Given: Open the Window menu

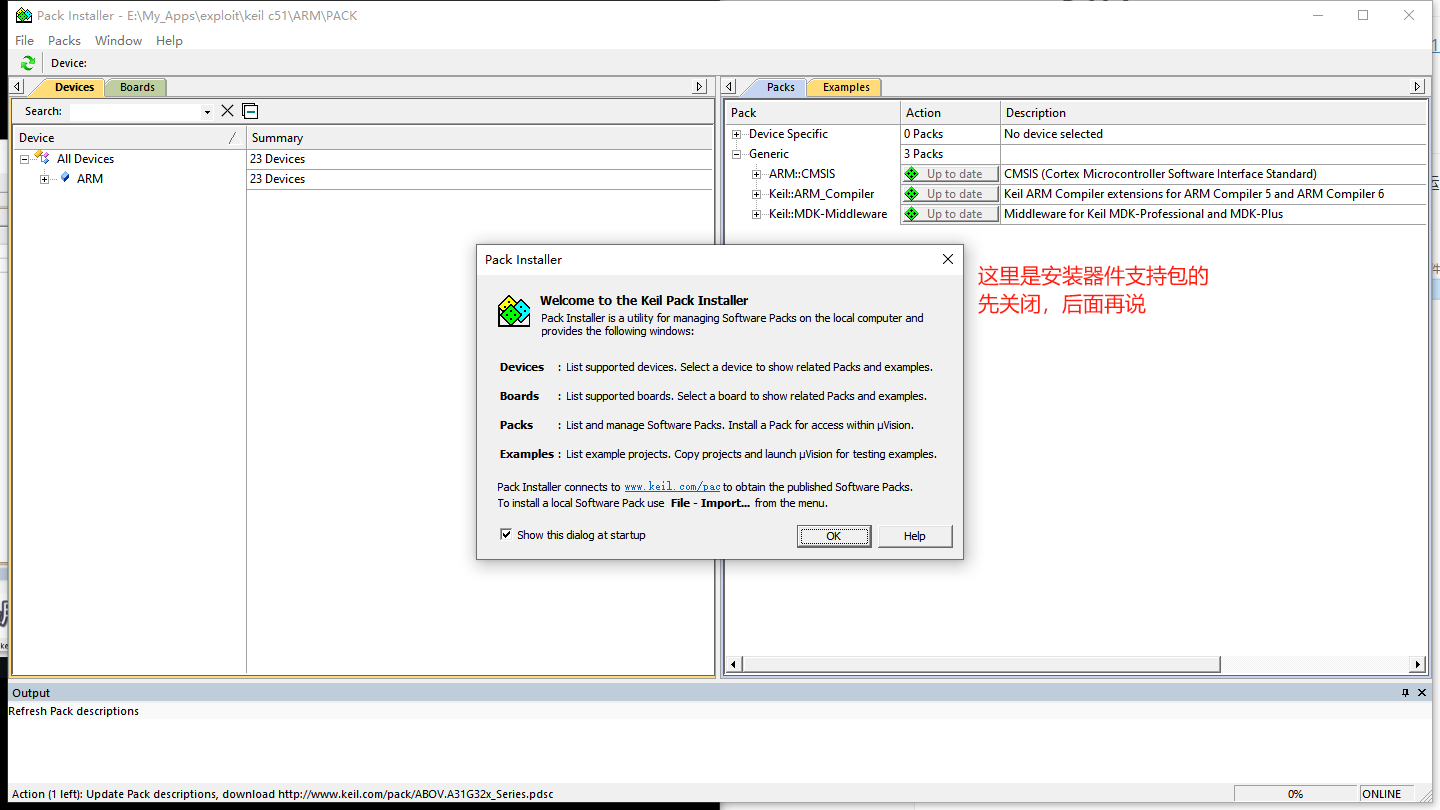Looking at the screenshot, I should click(118, 40).
